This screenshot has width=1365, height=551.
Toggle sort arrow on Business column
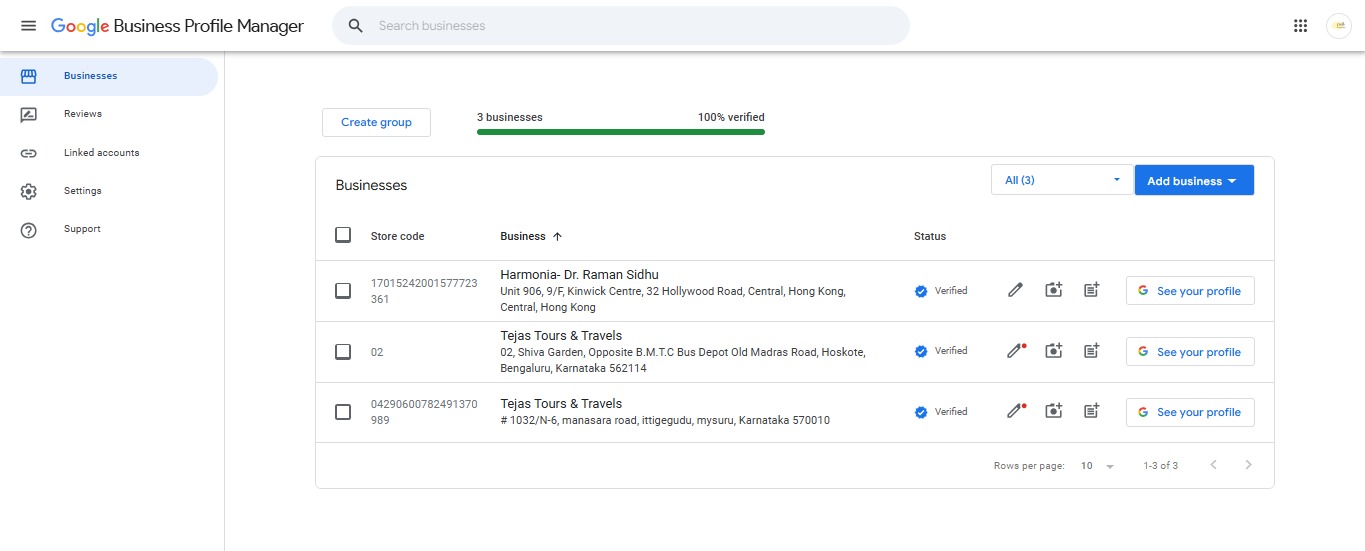point(557,237)
